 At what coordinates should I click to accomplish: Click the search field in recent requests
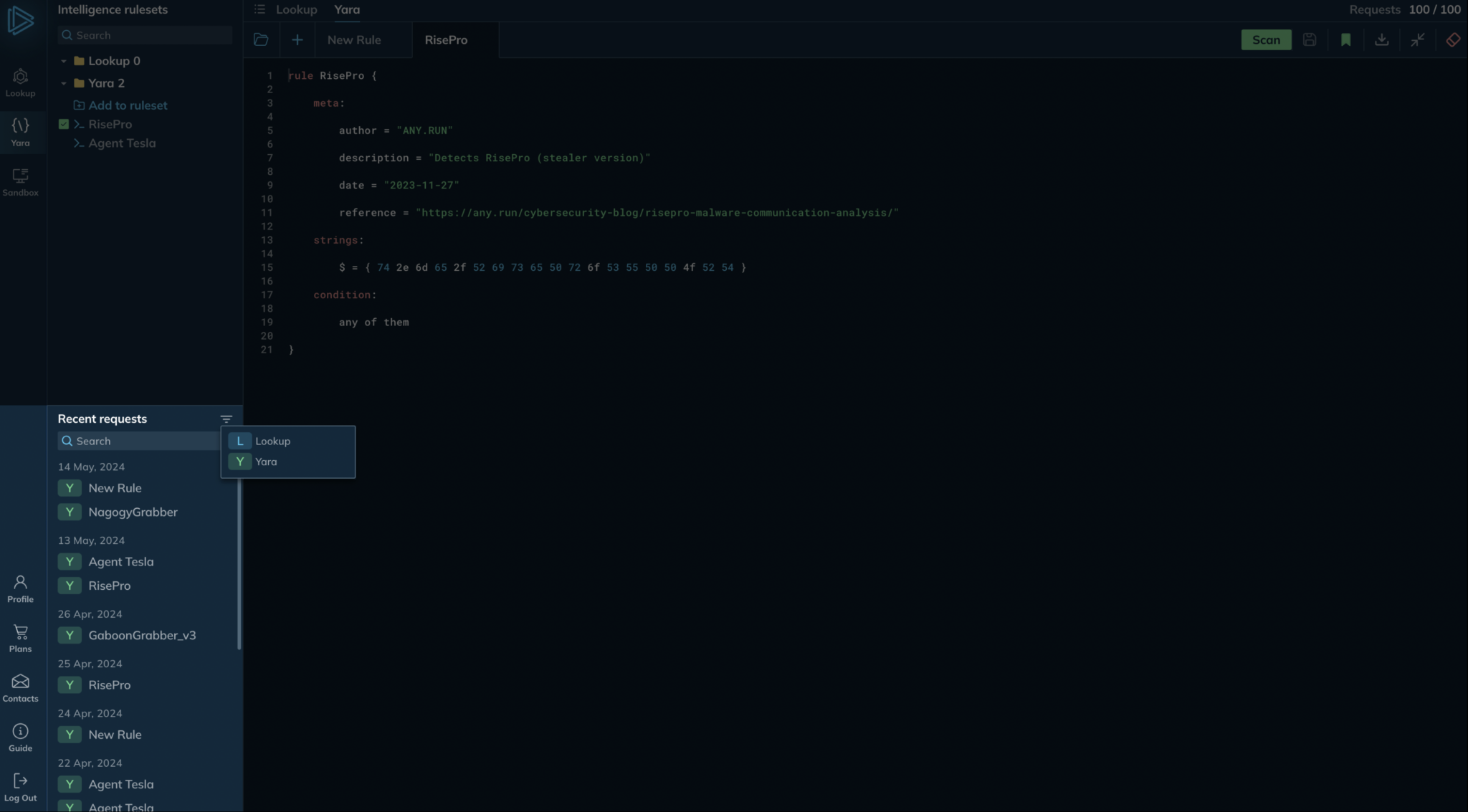pos(138,441)
